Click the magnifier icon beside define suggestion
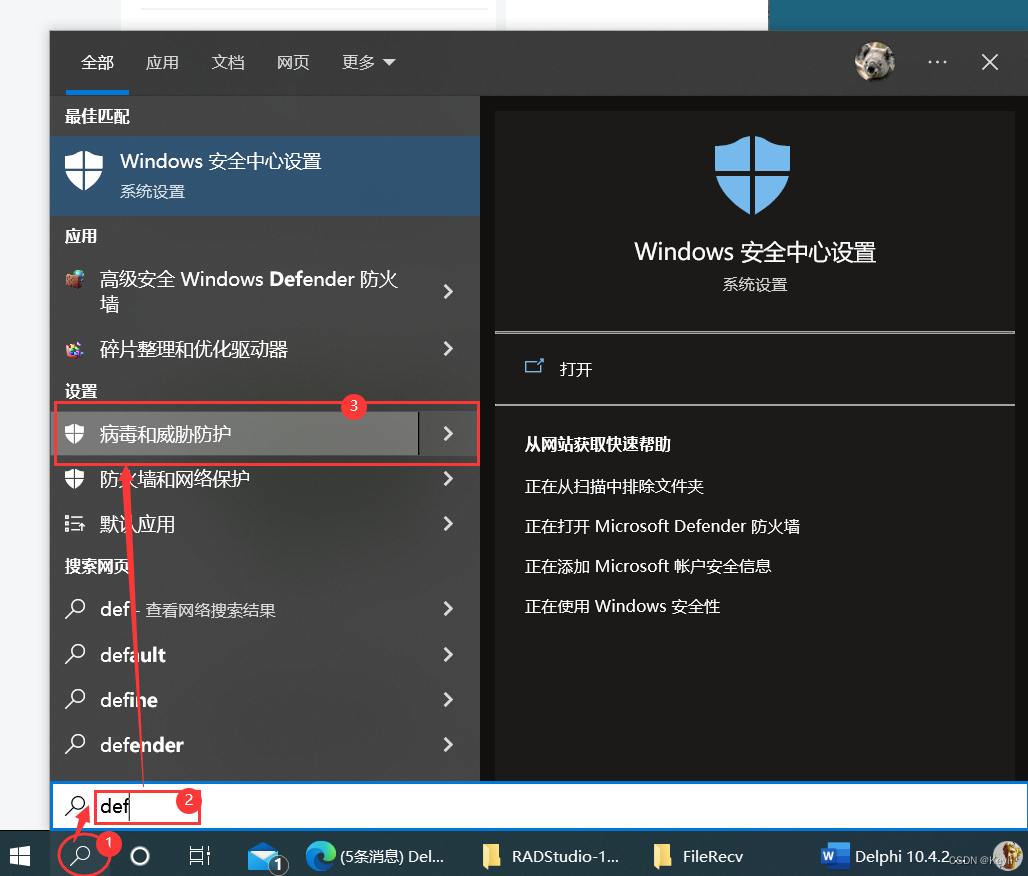The height and width of the screenshot is (876, 1028). 75,700
